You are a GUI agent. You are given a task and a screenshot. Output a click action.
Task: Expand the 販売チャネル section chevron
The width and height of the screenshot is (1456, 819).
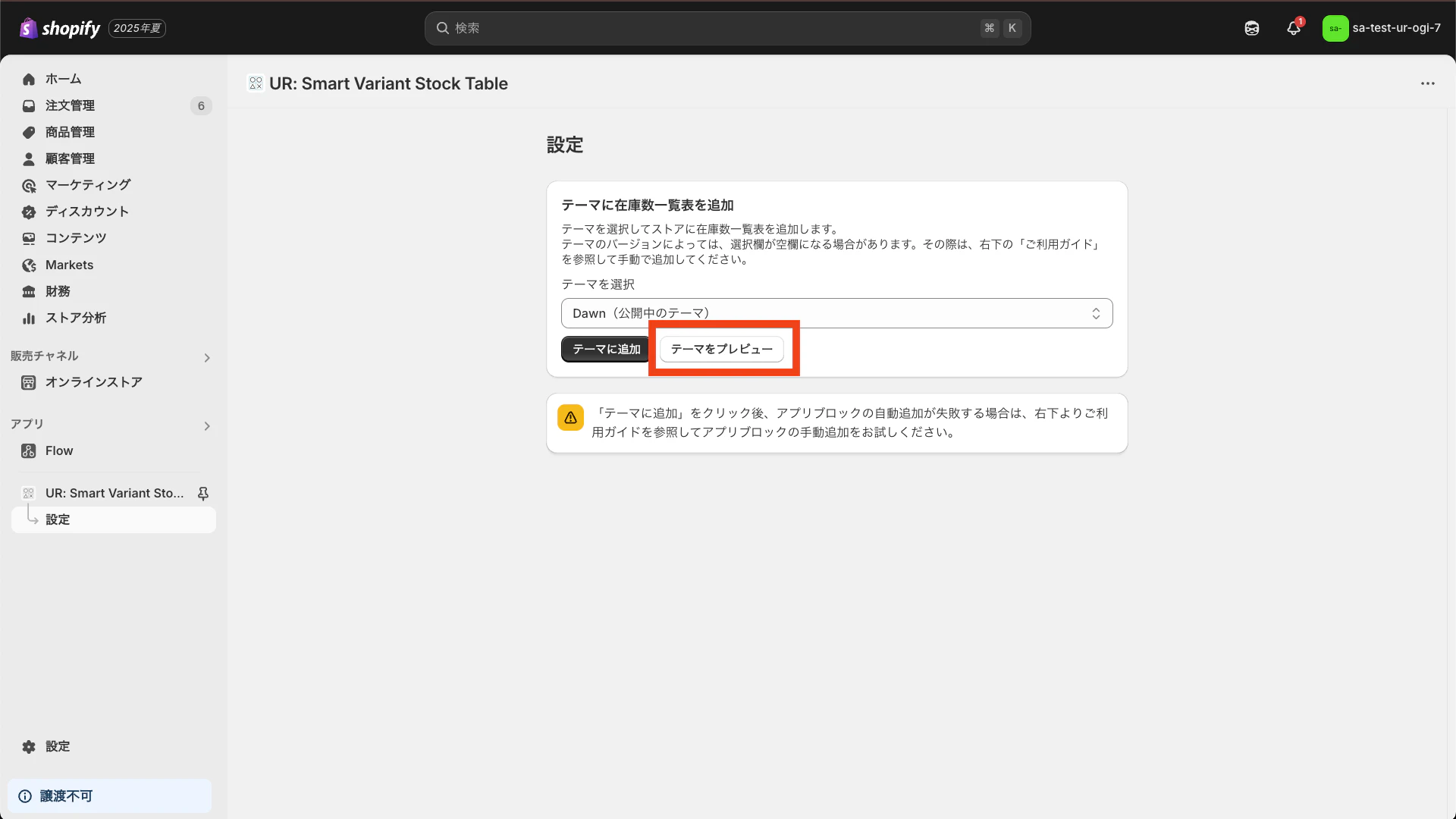click(207, 357)
